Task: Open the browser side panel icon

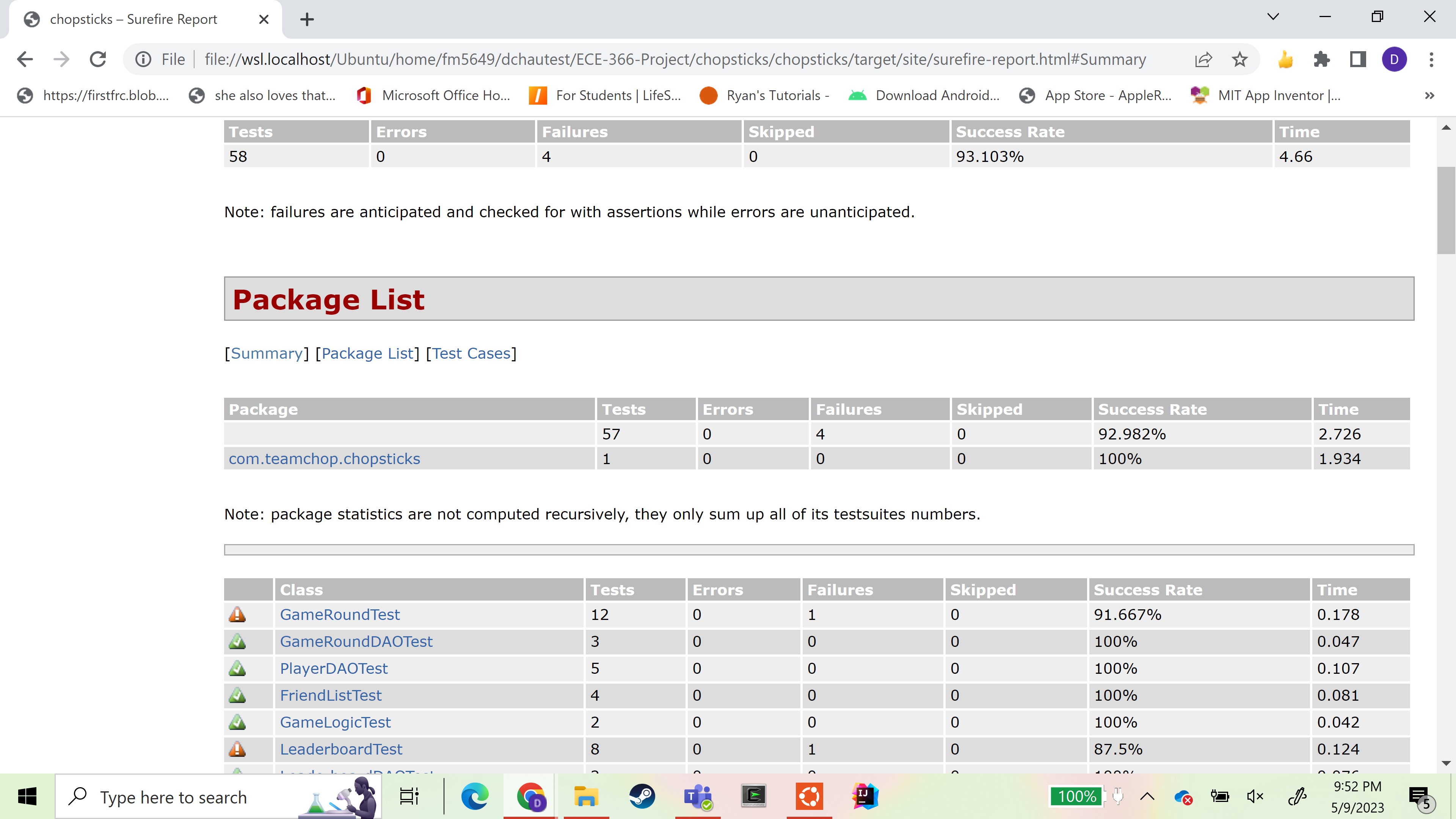Action: point(1358,60)
